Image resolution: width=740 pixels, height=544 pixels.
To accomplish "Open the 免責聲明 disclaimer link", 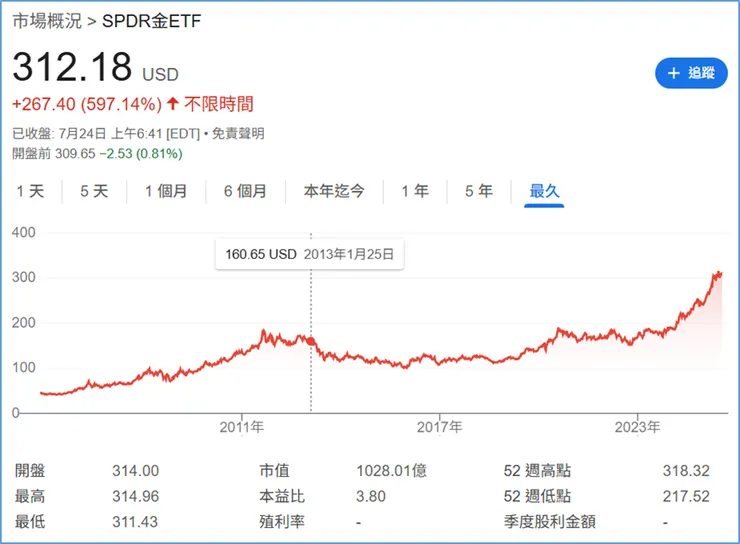I will click(238, 134).
